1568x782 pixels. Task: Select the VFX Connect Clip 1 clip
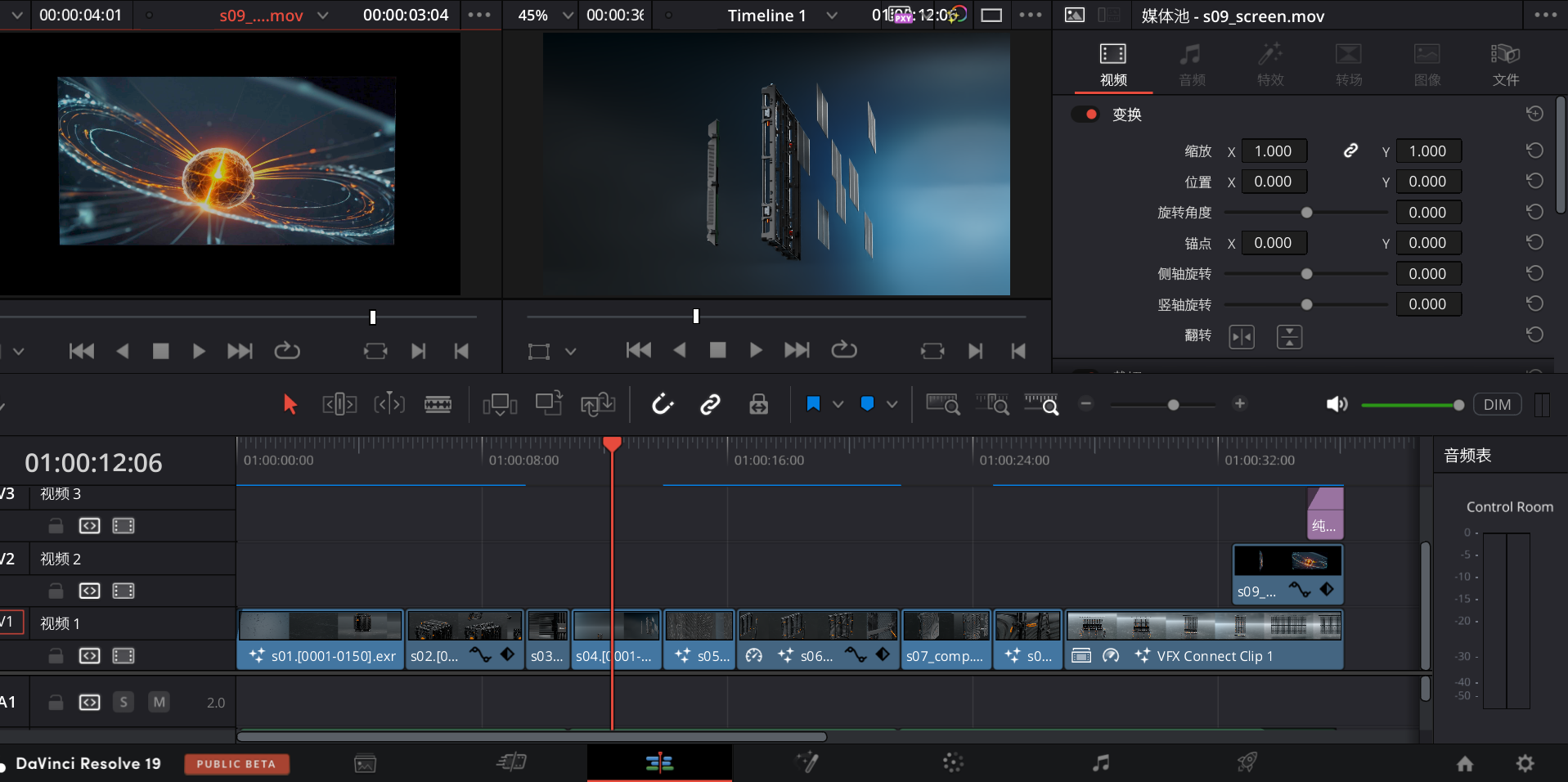(1204, 640)
